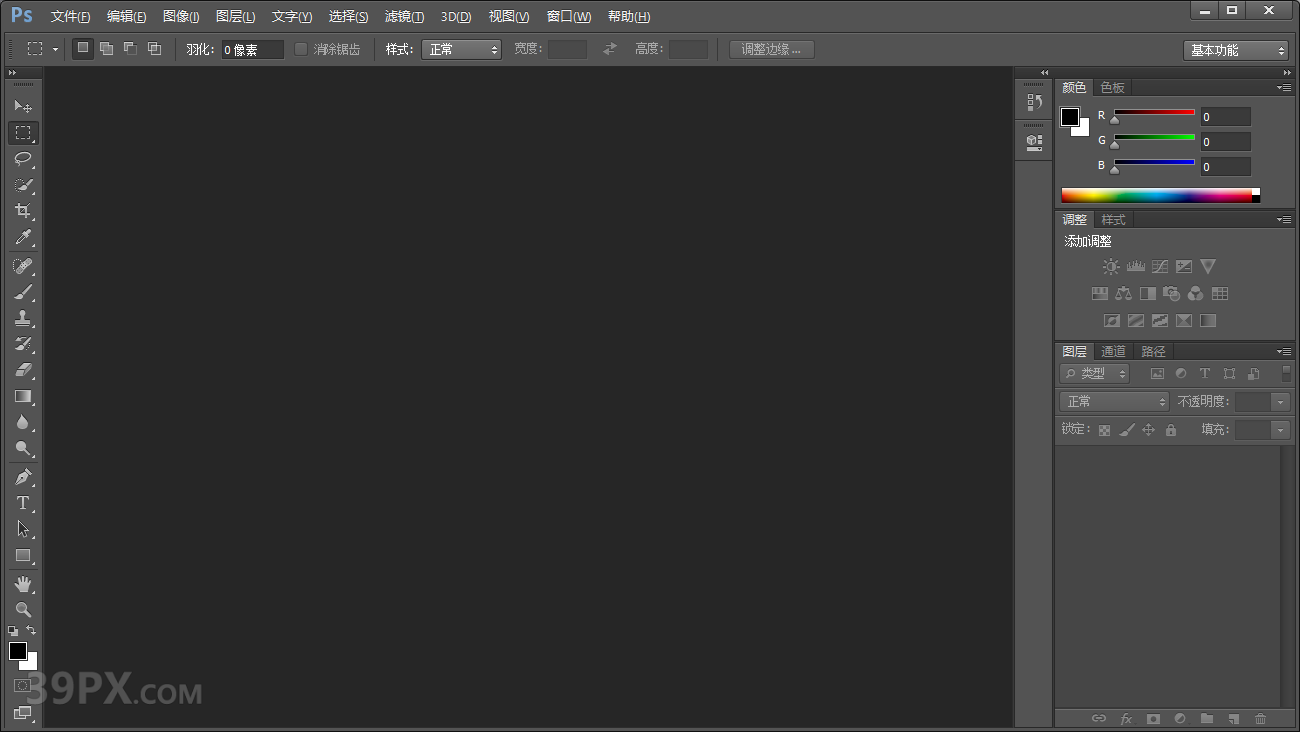Expand the workspace switcher dropdown
This screenshot has width=1300, height=732.
[1236, 49]
